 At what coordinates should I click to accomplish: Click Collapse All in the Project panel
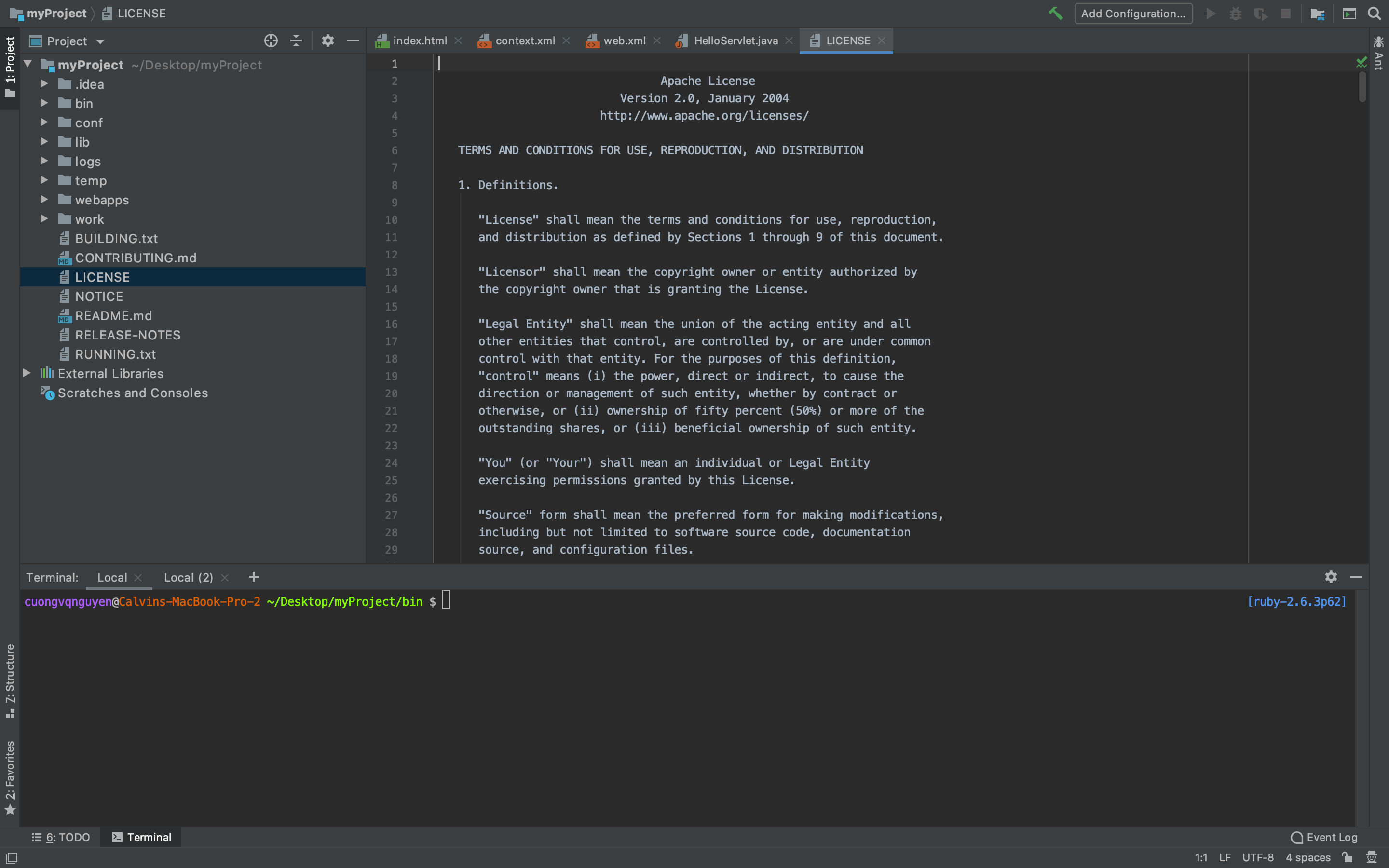[296, 41]
